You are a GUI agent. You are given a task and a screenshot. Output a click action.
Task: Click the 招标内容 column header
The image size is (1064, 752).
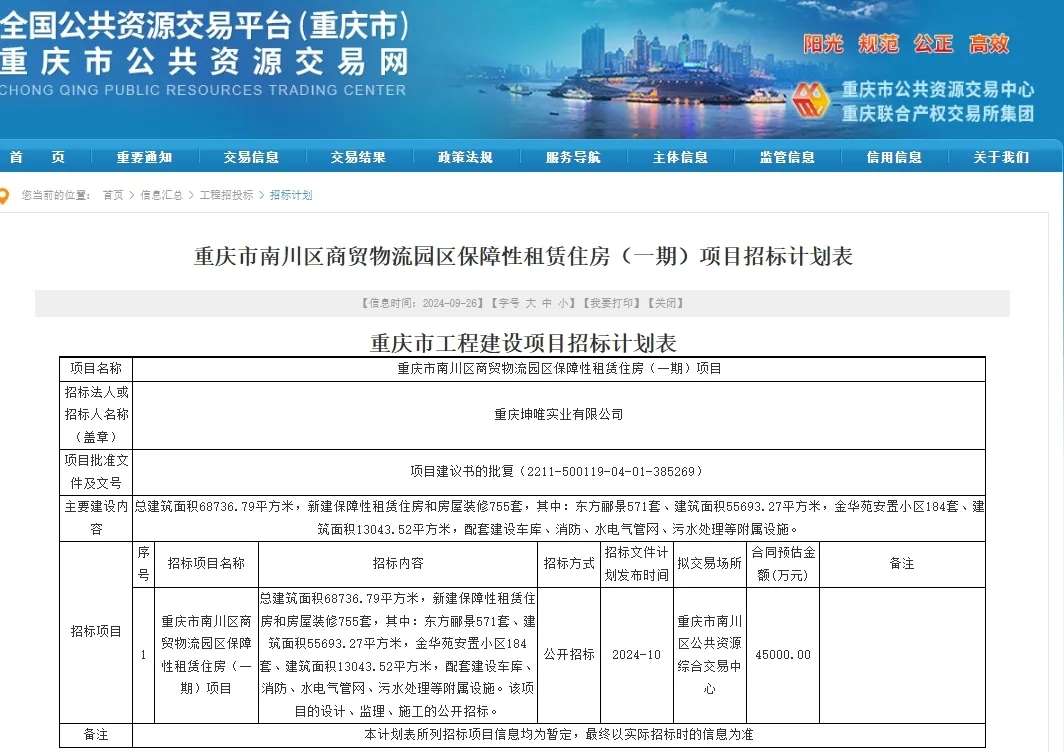click(398, 564)
